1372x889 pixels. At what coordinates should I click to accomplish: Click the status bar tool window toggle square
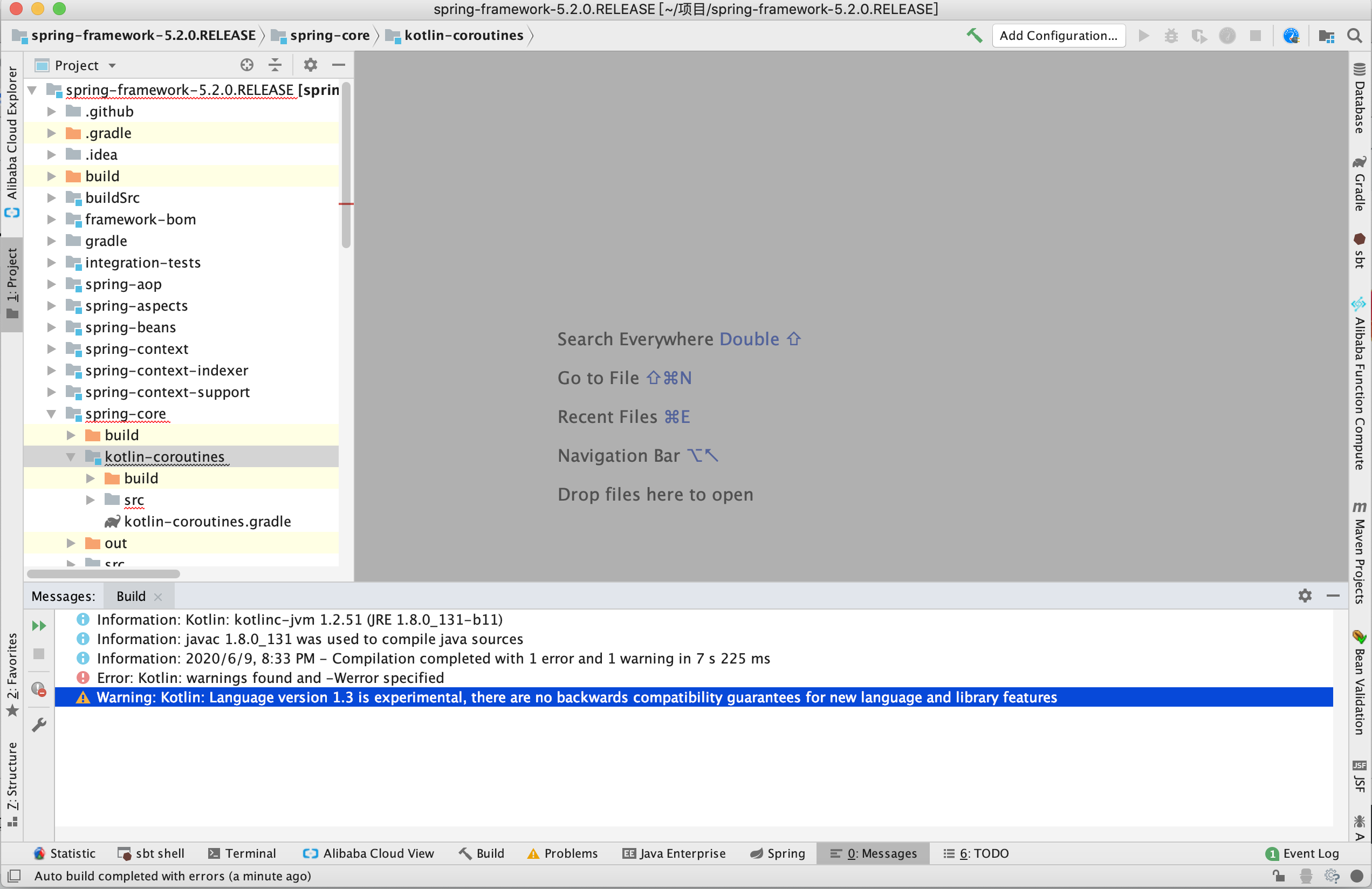(15, 876)
